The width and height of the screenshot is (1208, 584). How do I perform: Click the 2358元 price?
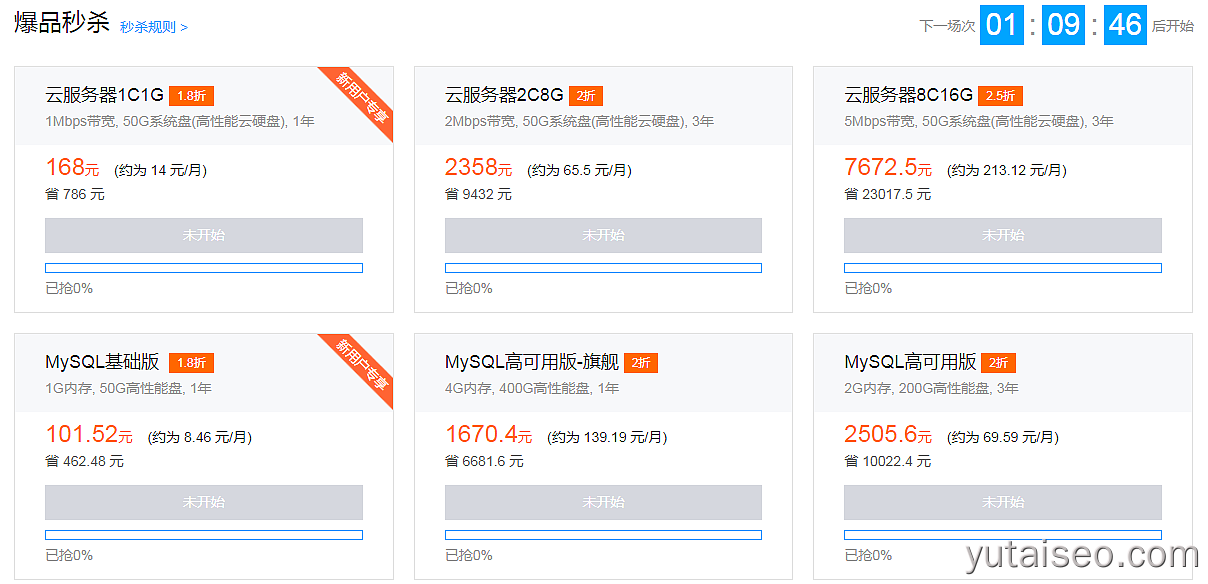[479, 168]
